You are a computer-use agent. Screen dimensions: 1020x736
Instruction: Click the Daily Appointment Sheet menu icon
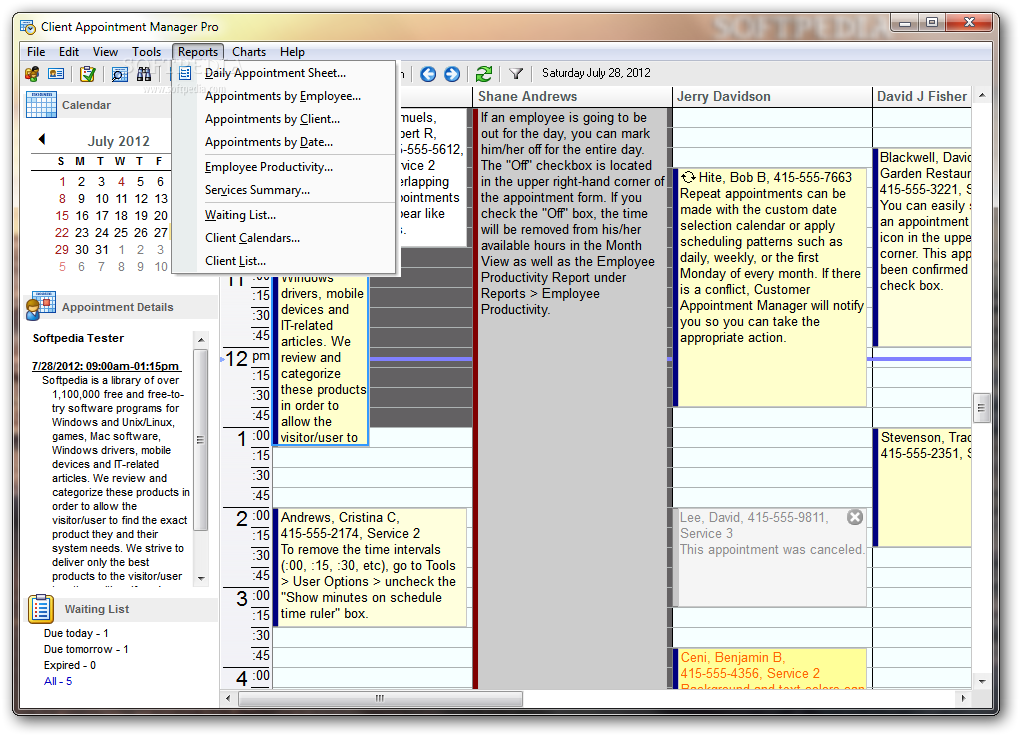point(185,73)
